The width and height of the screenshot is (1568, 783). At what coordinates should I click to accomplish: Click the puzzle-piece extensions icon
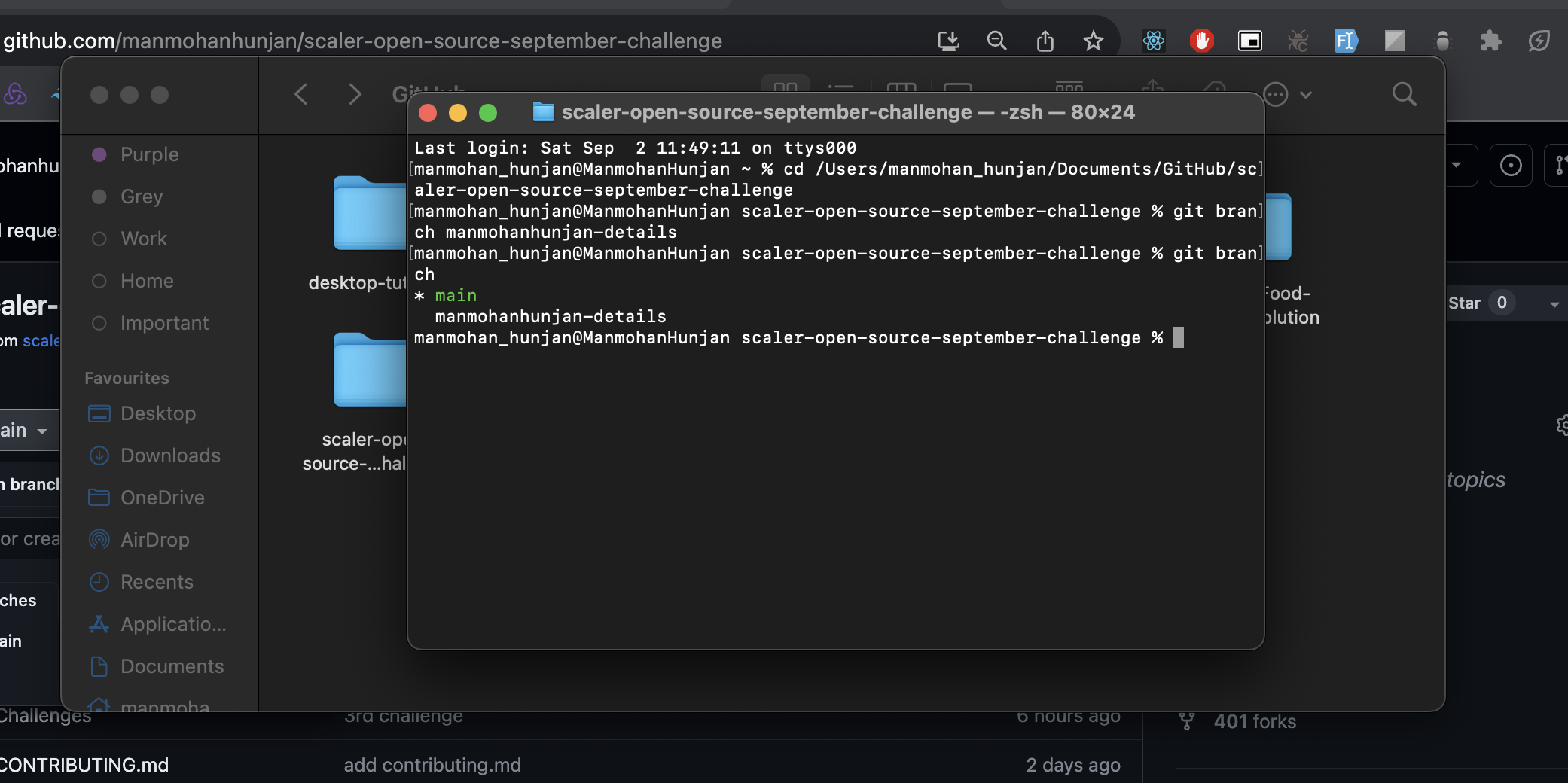pyautogui.click(x=1491, y=41)
